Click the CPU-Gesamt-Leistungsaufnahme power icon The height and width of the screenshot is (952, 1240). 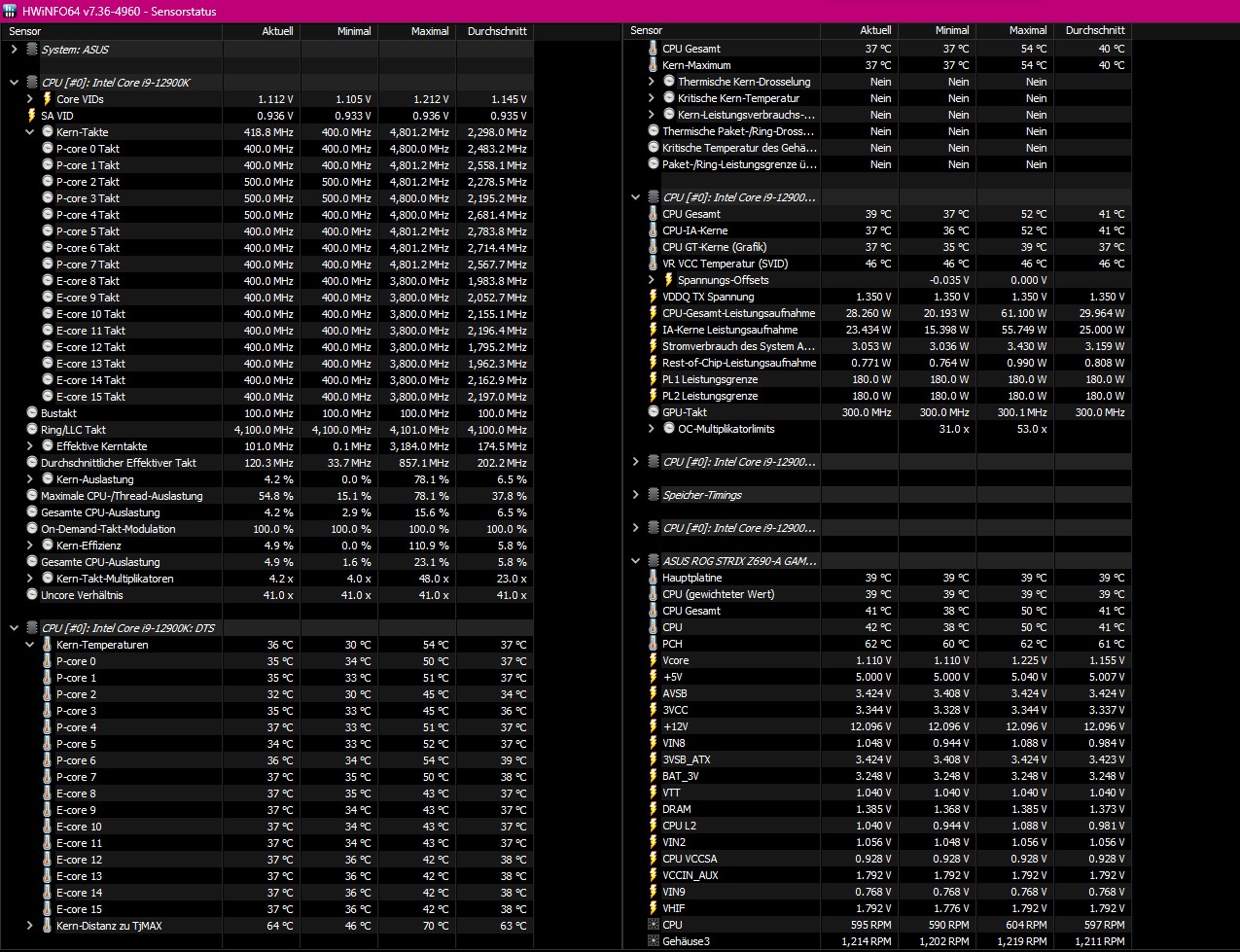coord(654,313)
